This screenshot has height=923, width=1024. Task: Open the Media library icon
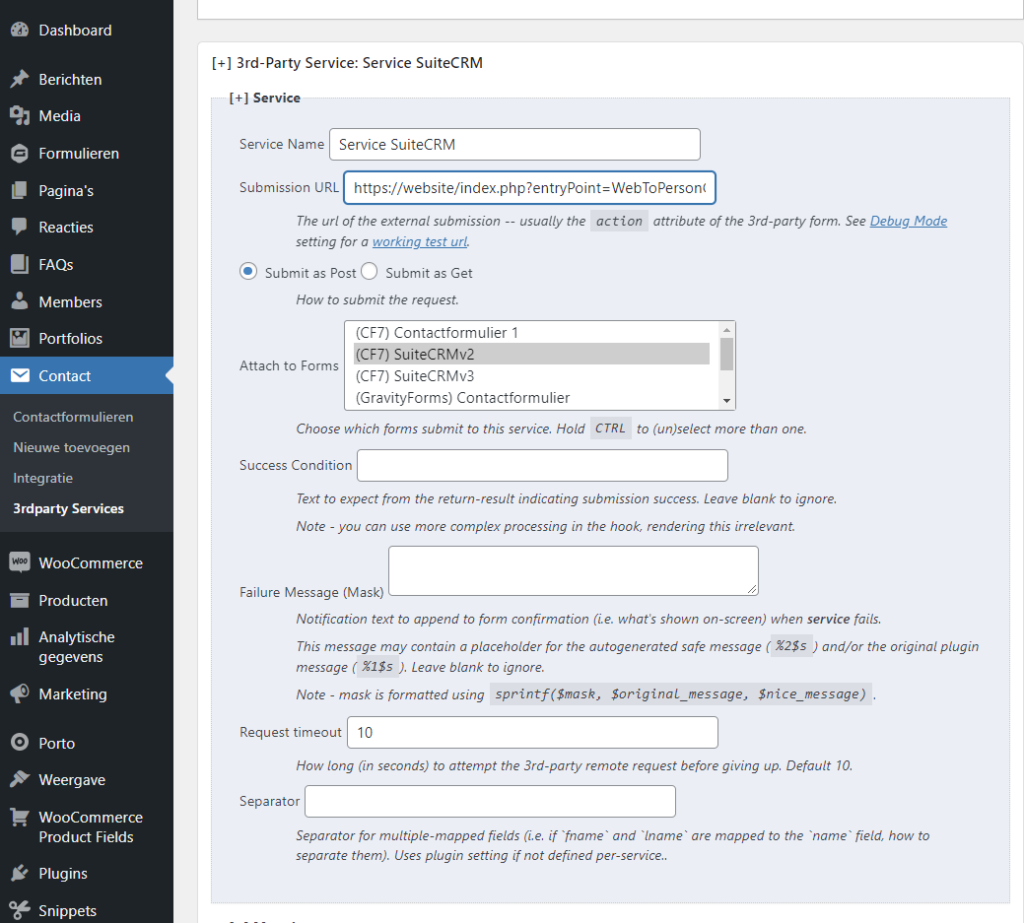(x=21, y=115)
